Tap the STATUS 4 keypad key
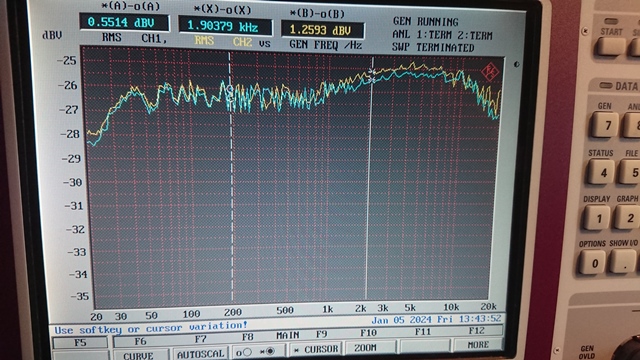640x360 pixels. tap(602, 172)
